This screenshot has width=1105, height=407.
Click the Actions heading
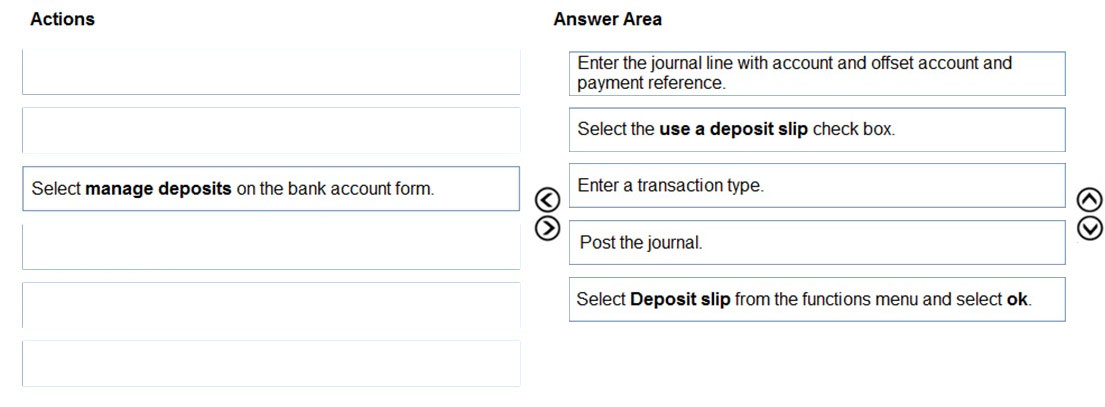62,20
